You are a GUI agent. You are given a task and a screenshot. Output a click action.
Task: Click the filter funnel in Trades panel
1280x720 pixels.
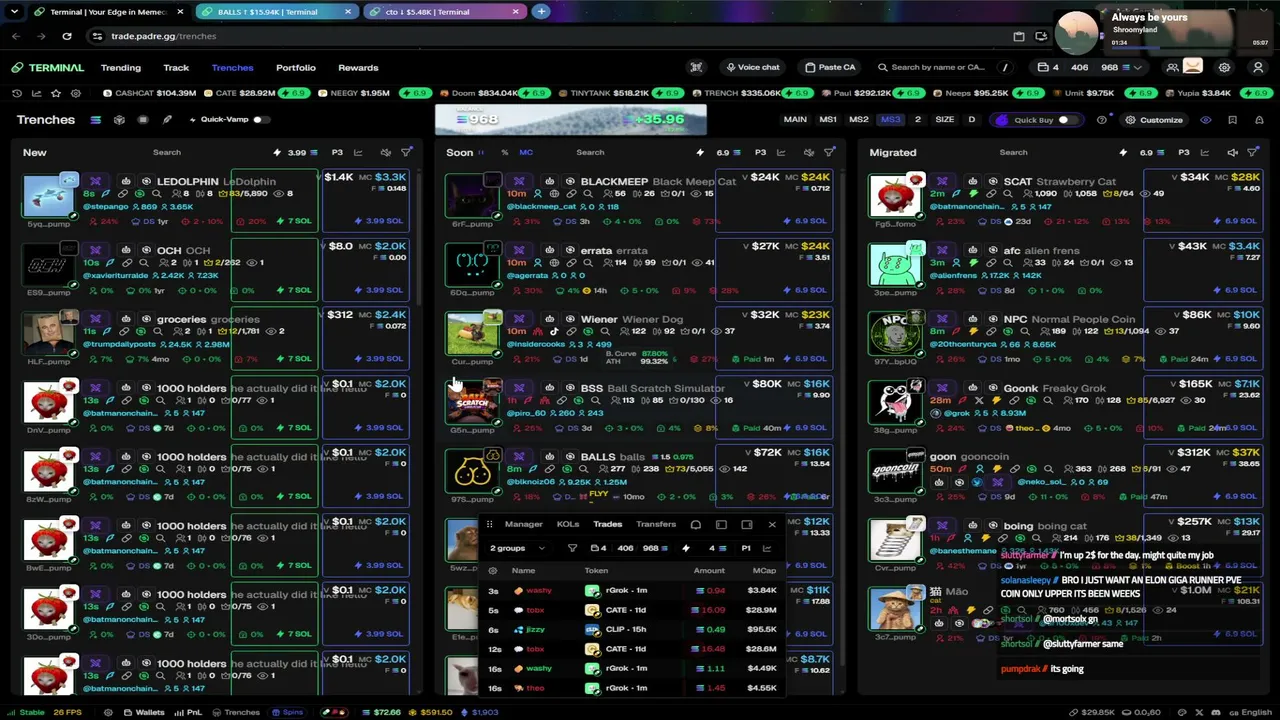click(572, 548)
